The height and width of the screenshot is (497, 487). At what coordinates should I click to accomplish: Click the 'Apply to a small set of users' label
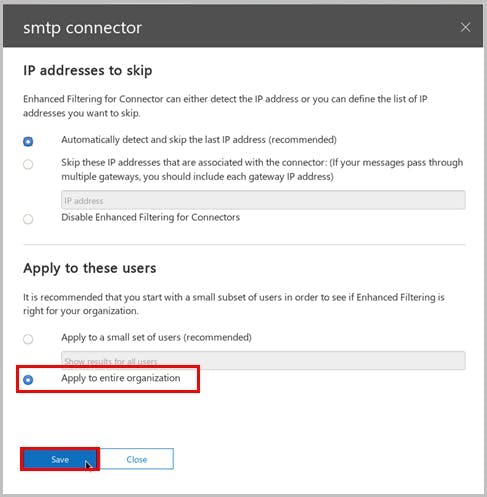coord(156,337)
